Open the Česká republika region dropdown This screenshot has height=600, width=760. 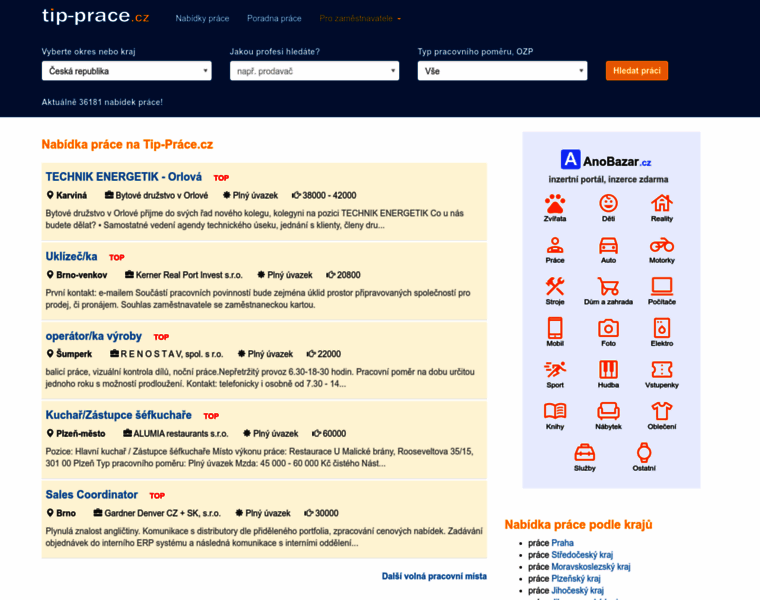click(x=127, y=71)
